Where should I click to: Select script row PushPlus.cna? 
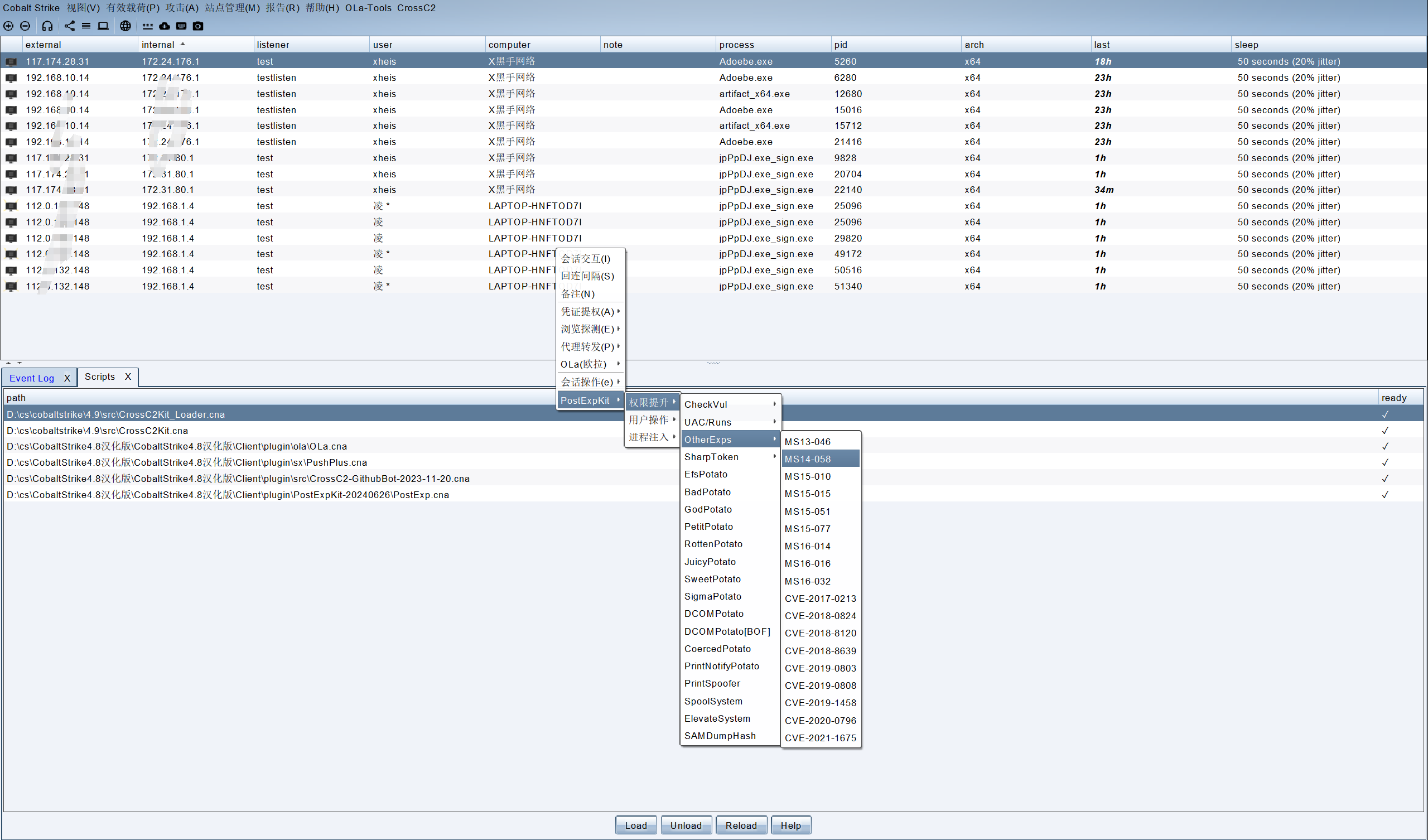713,463
